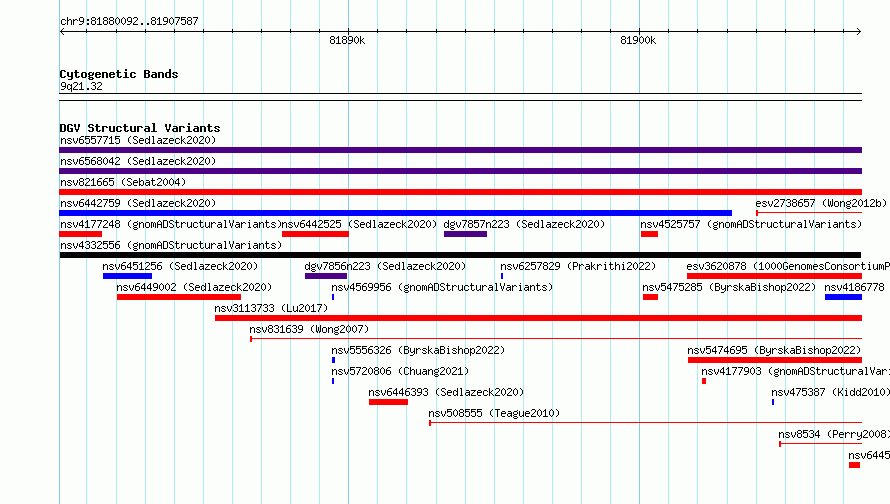Open nsv6257829 (Prakrithi2022) label

click(x=578, y=266)
